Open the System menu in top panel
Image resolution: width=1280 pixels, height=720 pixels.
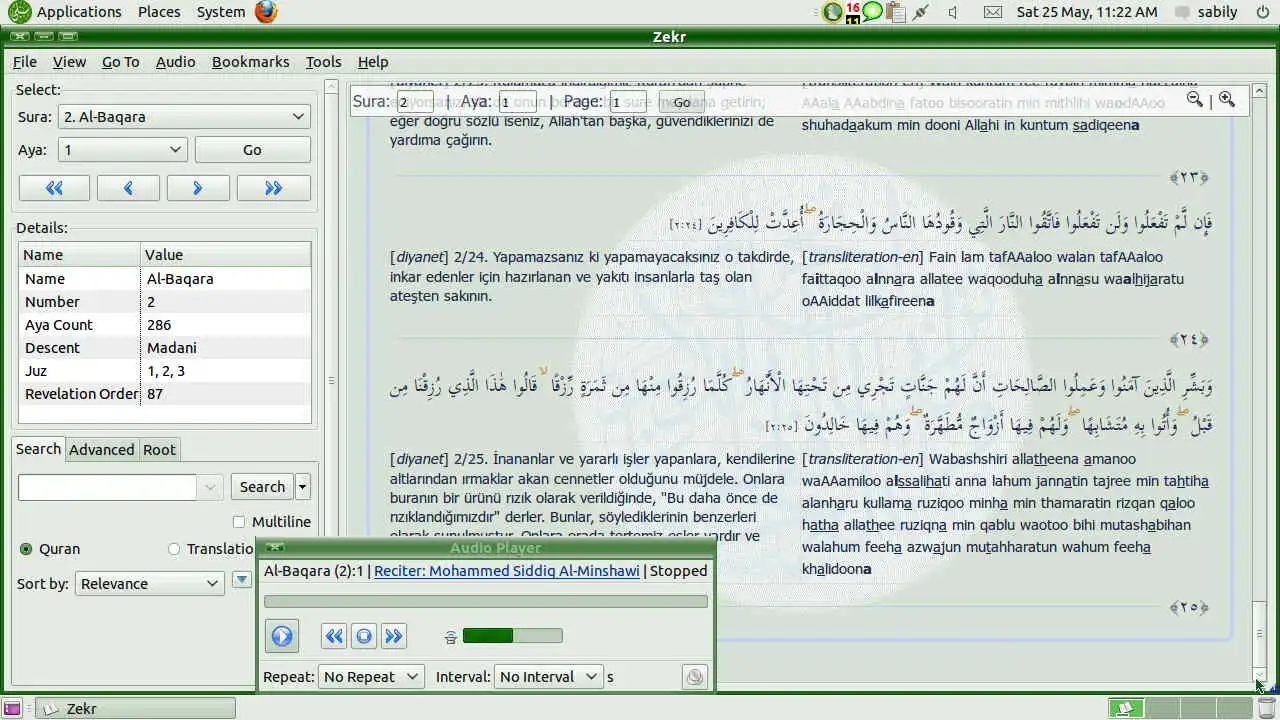pos(221,12)
